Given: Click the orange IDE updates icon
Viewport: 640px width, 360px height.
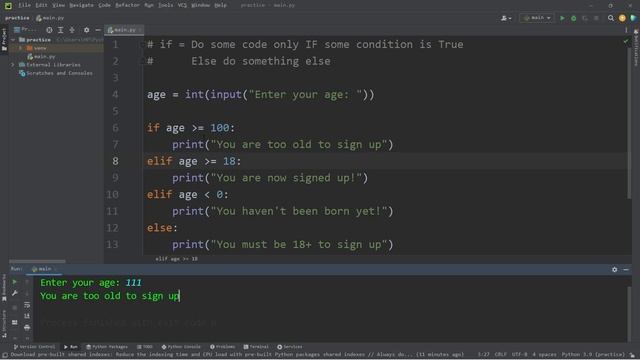Looking at the screenshot, I should click(622, 18).
